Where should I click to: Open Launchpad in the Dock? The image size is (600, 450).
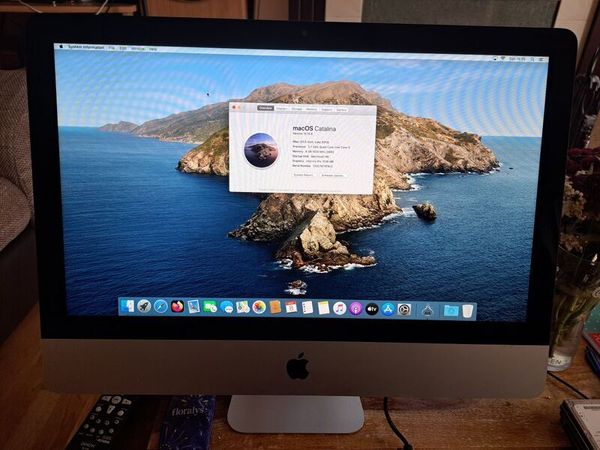(x=144, y=306)
